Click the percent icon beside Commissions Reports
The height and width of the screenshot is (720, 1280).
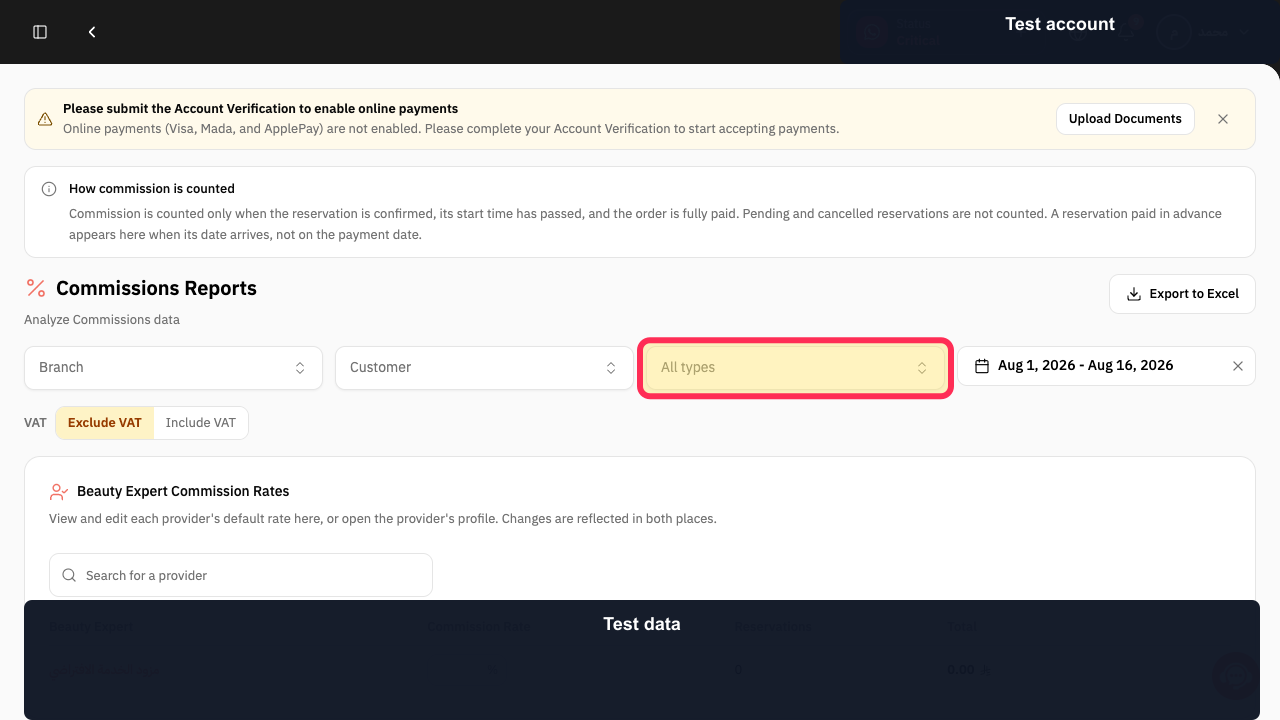click(36, 288)
